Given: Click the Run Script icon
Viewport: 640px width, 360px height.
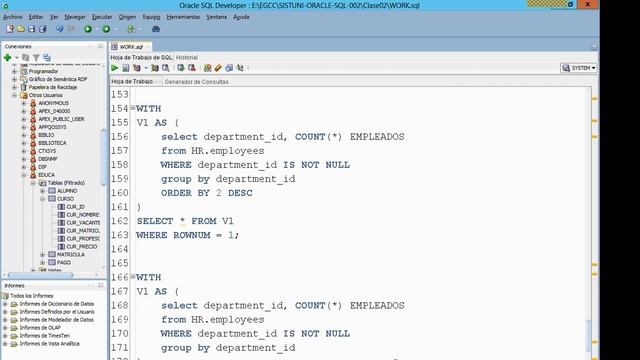Looking at the screenshot, I should click(126, 68).
